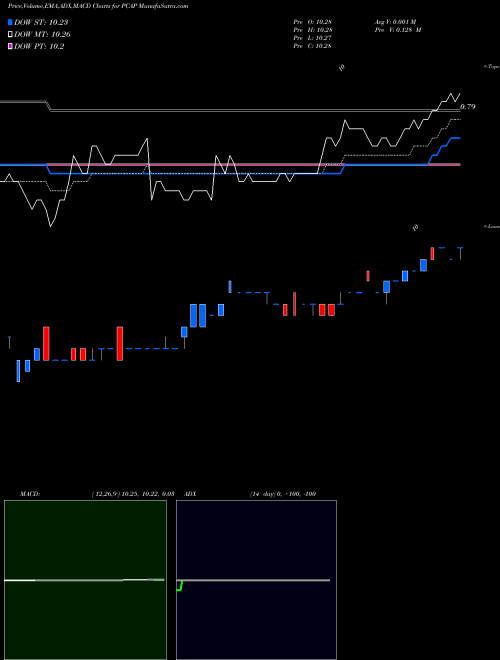Image resolution: width=500 pixels, height=660 pixels.
Task: Click the 'Pre V: 0.128 M' volume text
Action: (x=398, y=30)
